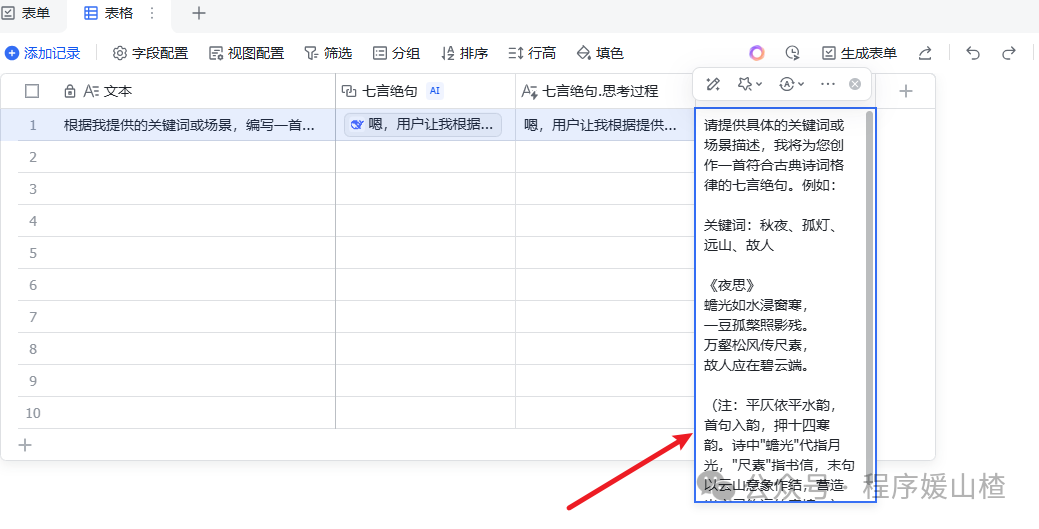Select row number 5
This screenshot has width=1039, height=529.
tap(32, 253)
